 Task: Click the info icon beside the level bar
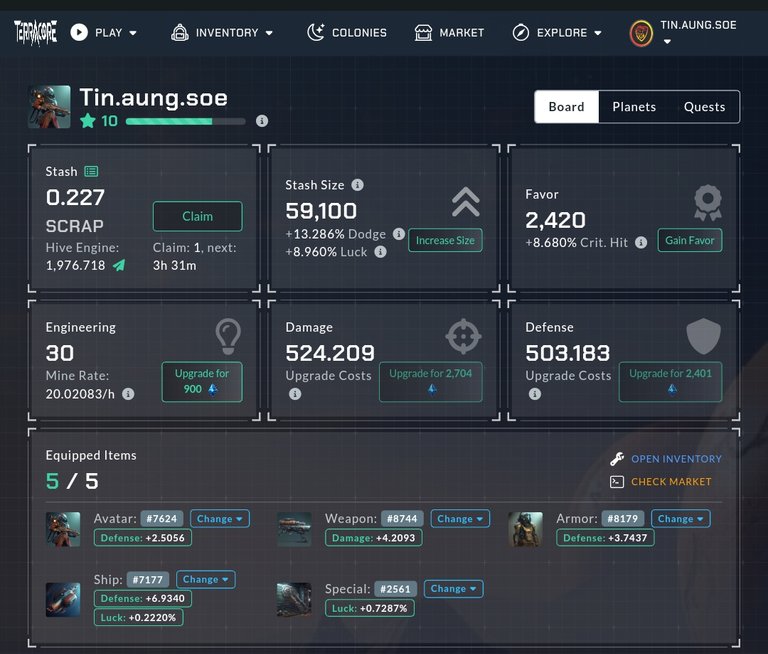[262, 121]
